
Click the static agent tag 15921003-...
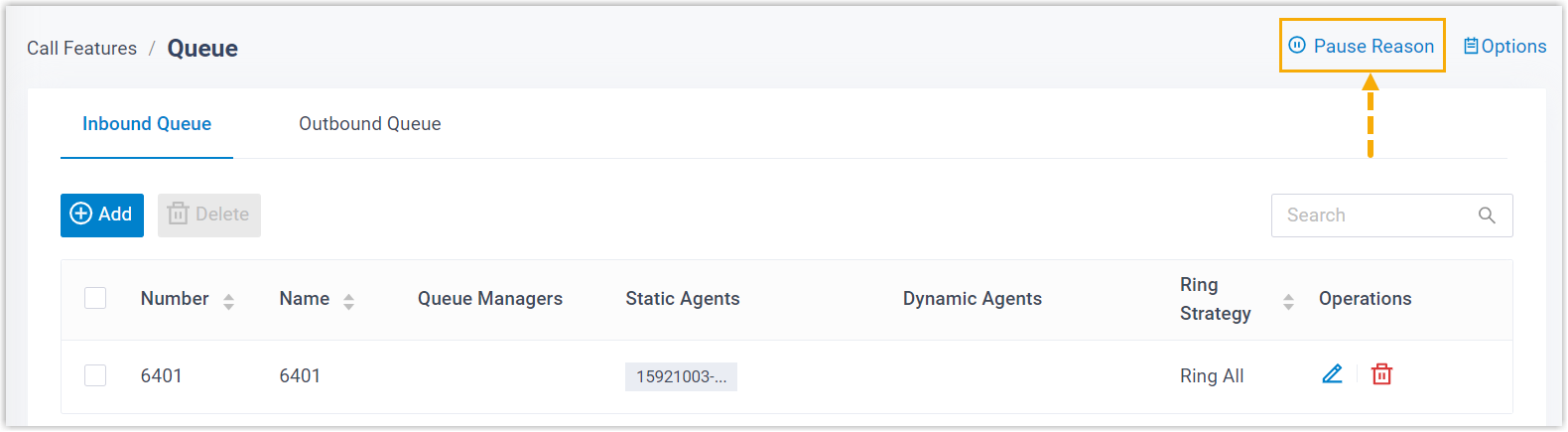(x=681, y=376)
